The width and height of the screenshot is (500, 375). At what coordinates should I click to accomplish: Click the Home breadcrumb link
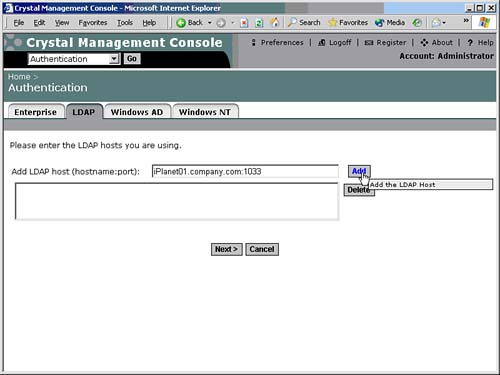19,77
